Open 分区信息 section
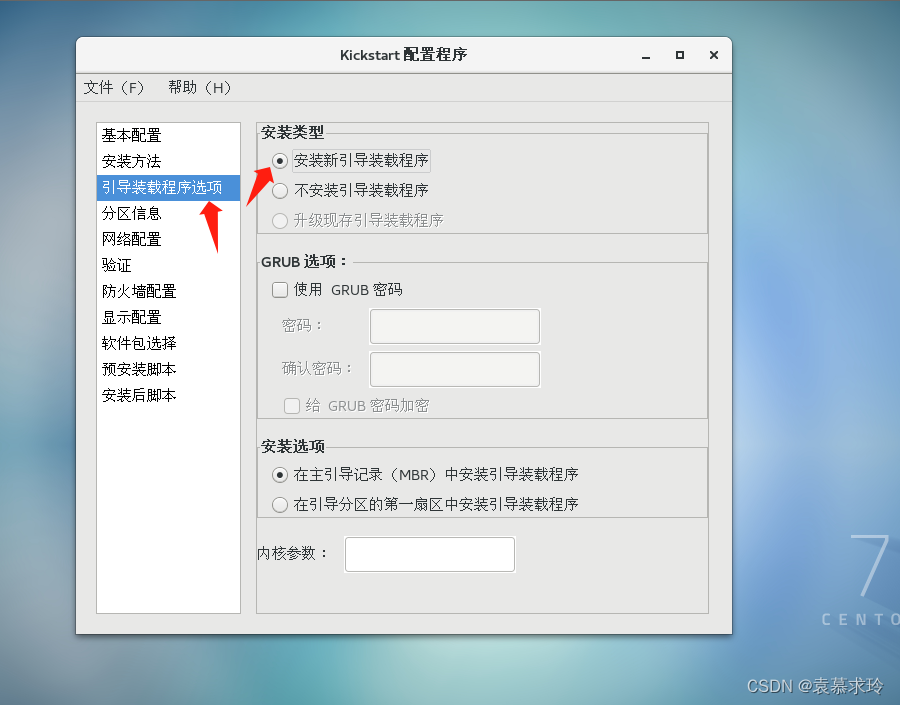The width and height of the screenshot is (900, 705). coord(168,214)
